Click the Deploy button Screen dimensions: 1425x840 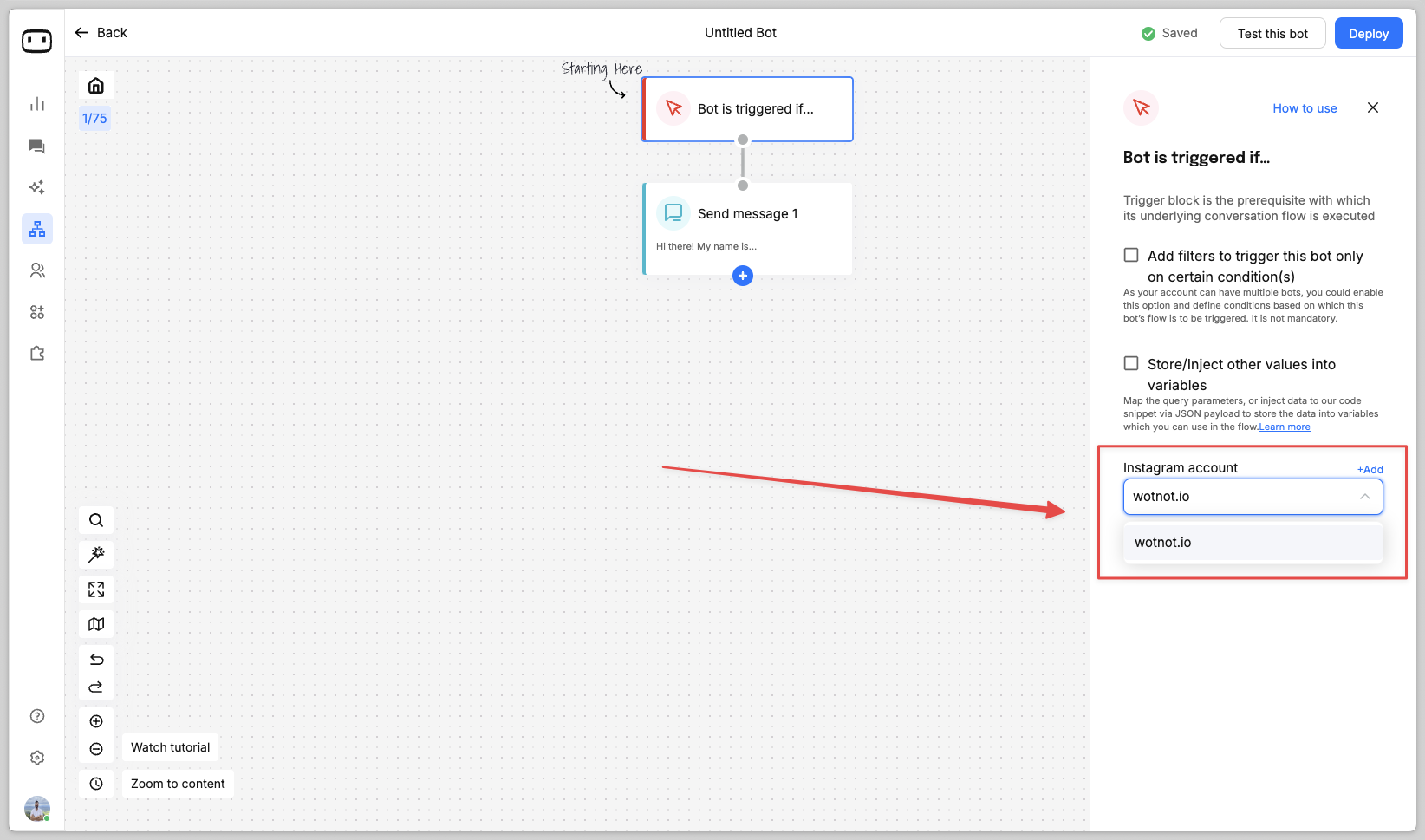pyautogui.click(x=1368, y=34)
